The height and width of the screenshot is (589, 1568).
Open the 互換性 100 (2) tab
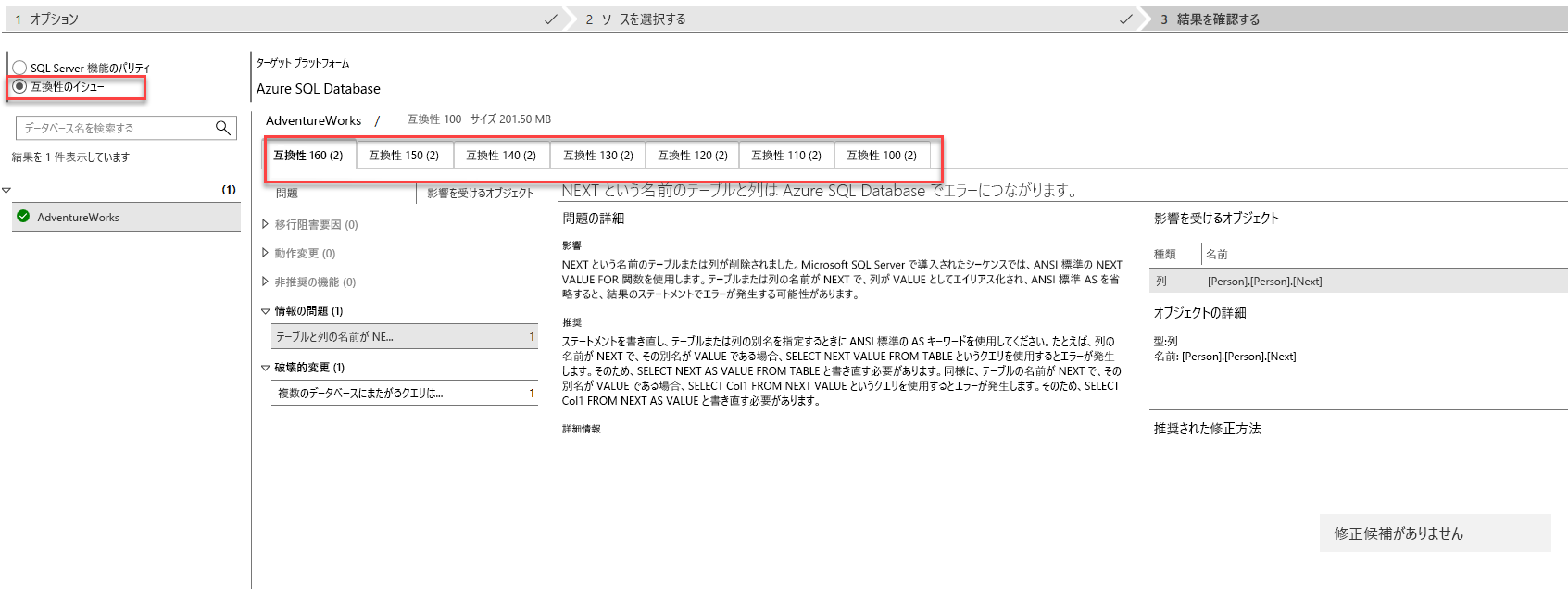[x=882, y=156]
